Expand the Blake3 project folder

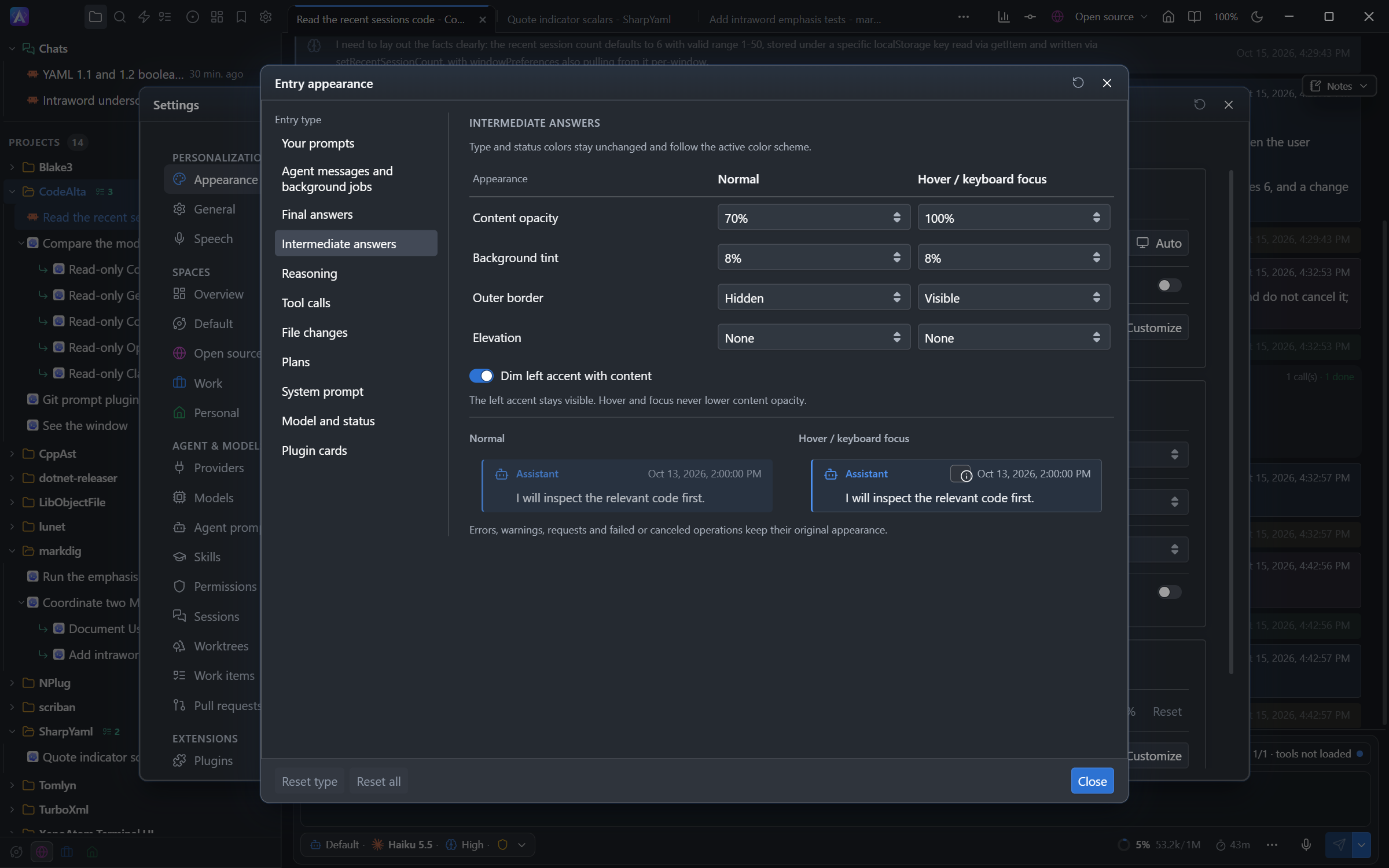[x=12, y=167]
